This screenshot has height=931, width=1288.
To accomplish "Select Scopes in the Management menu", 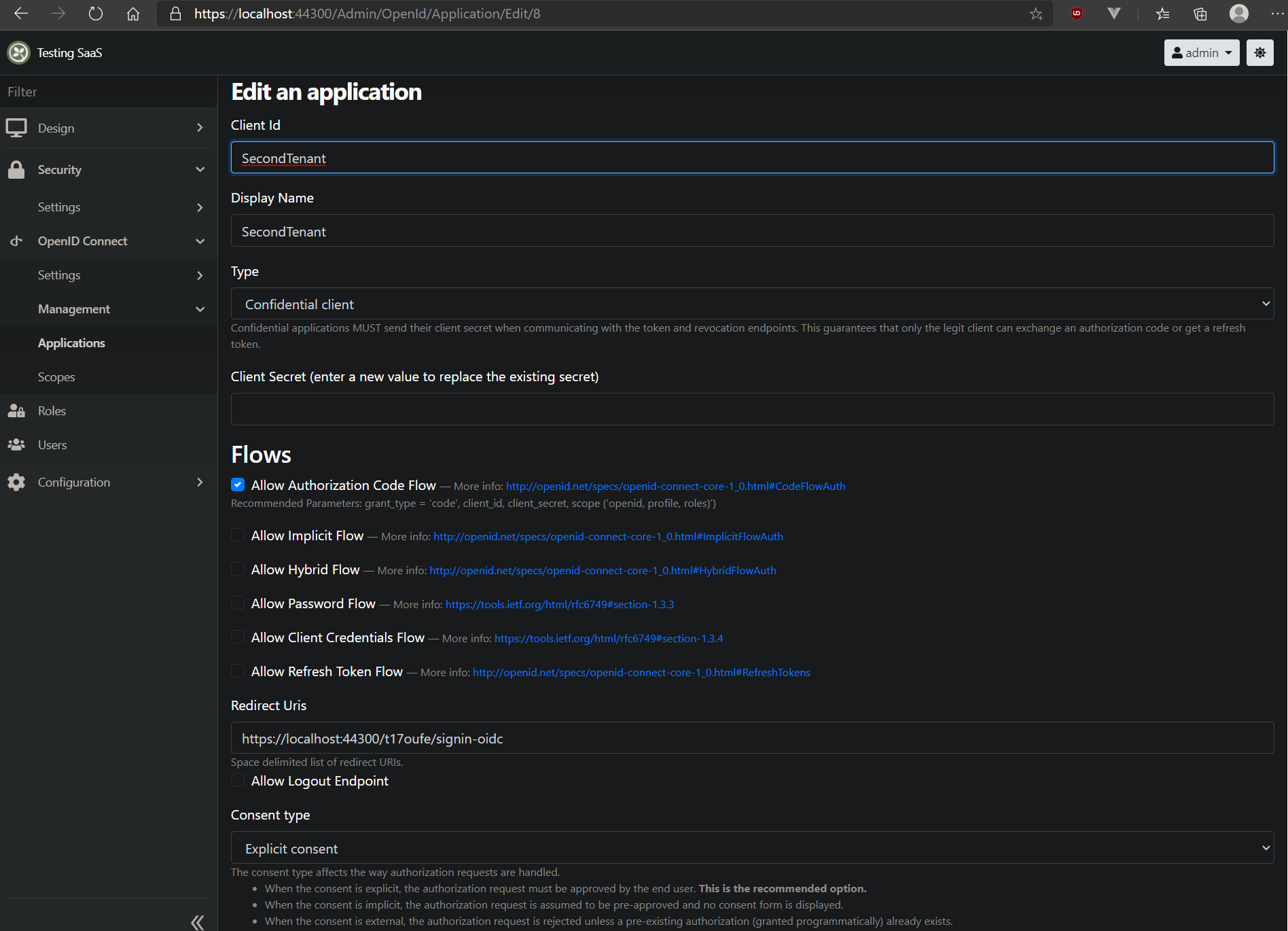I will coord(56,376).
